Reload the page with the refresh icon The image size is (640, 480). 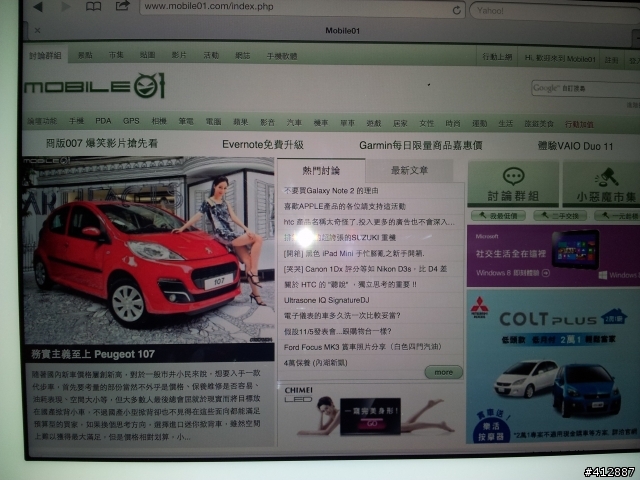click(457, 10)
